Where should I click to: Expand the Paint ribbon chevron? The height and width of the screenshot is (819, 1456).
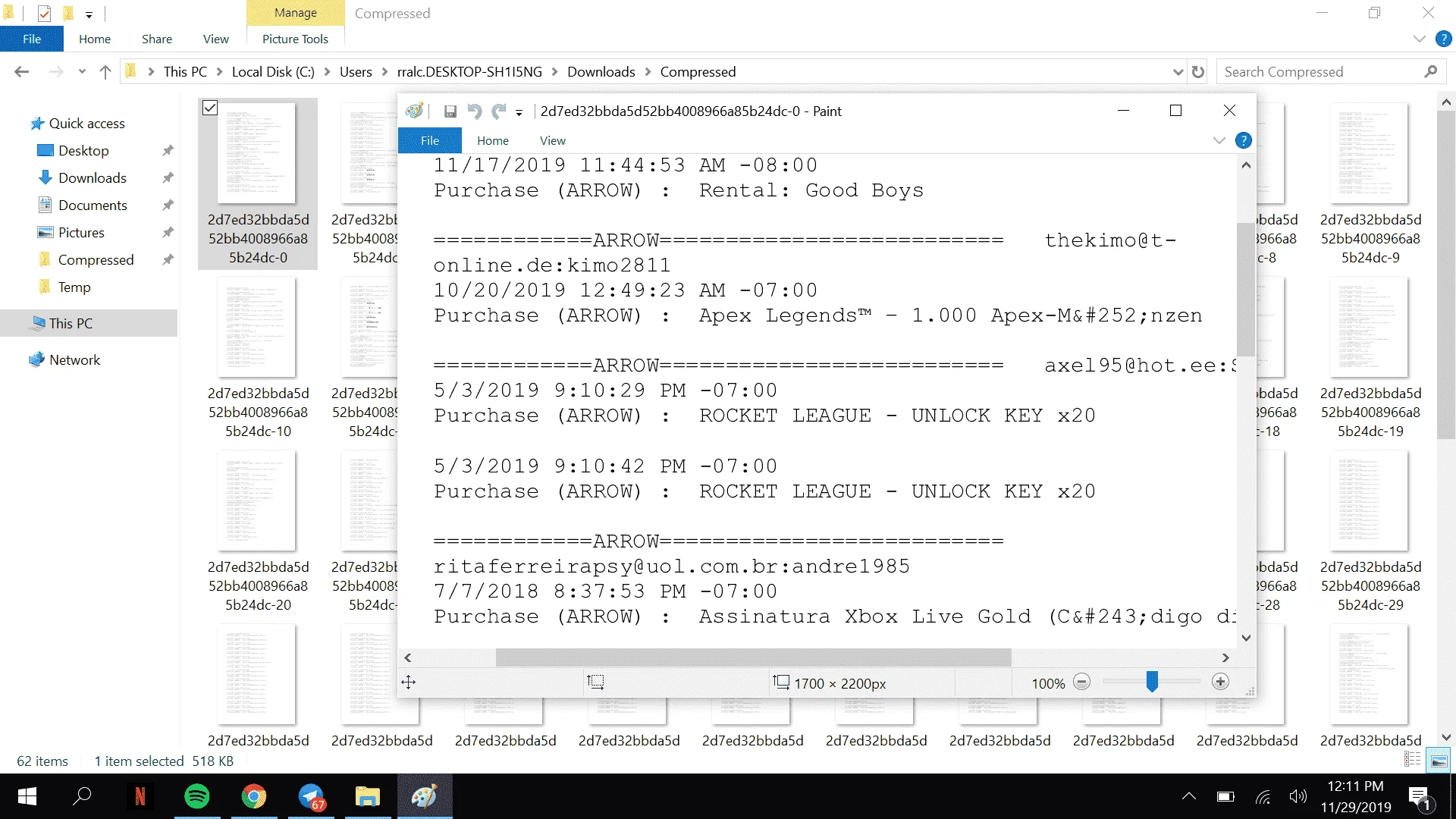(1219, 140)
